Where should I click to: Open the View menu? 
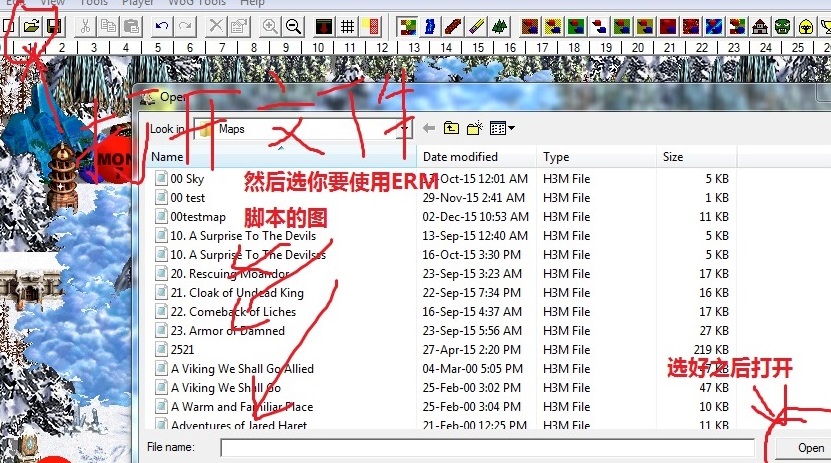click(x=52, y=3)
